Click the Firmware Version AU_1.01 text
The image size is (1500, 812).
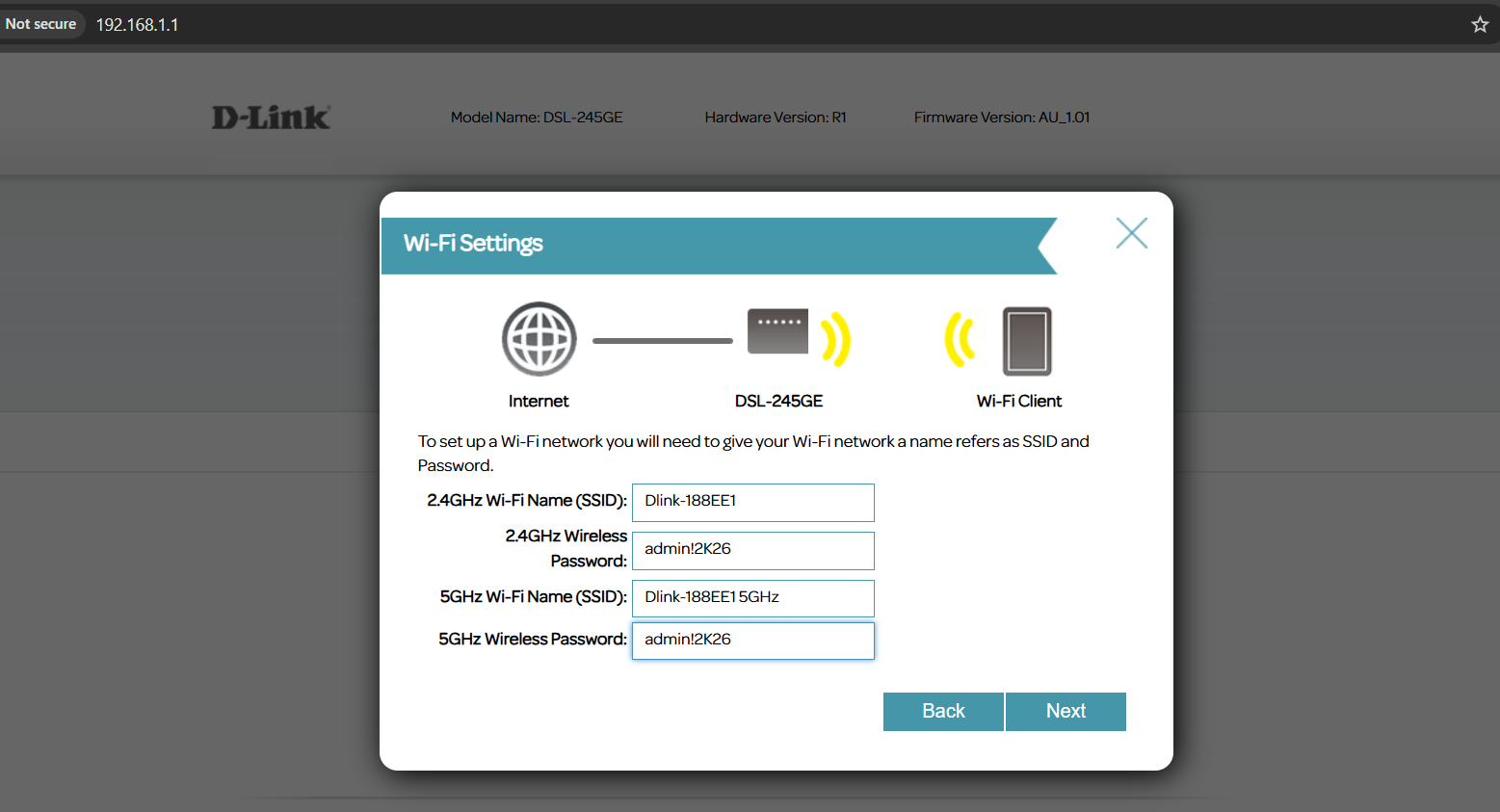1001,118
